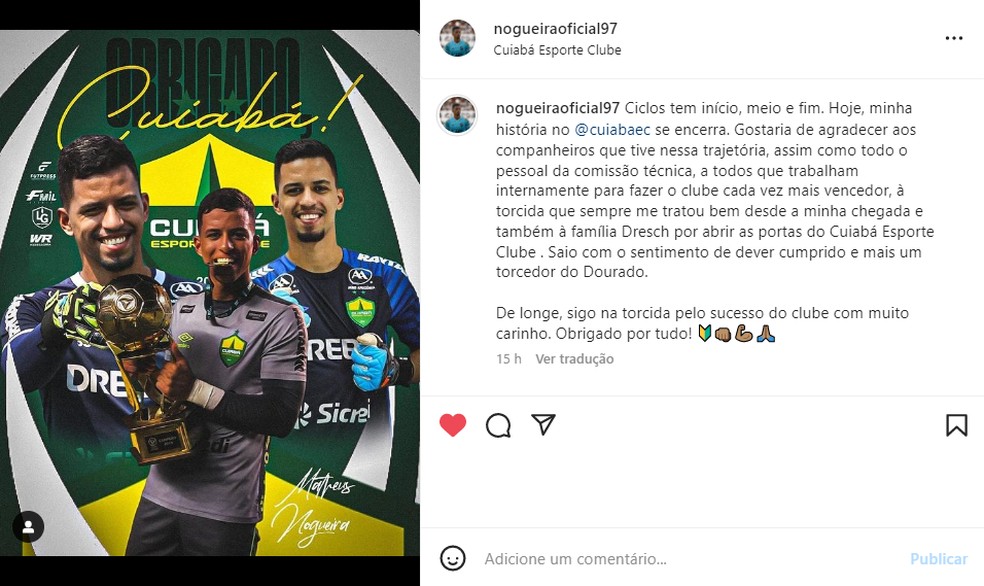Image resolution: width=984 pixels, height=586 pixels.
Task: Click the 15 h timestamp
Action: pos(509,359)
